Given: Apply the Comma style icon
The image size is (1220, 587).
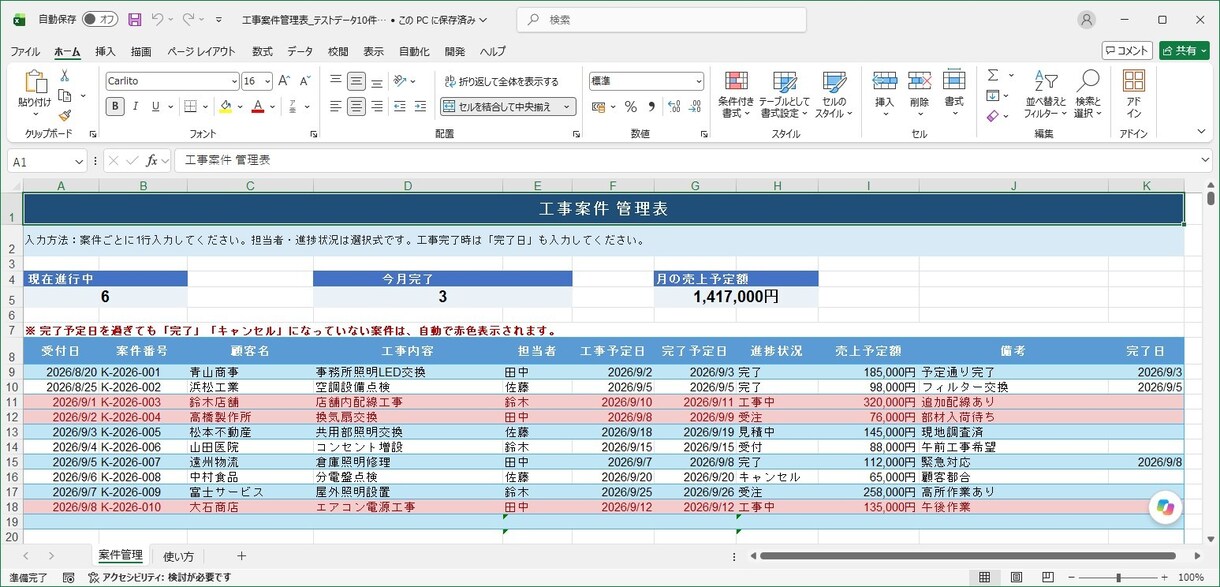Looking at the screenshot, I should [652, 106].
